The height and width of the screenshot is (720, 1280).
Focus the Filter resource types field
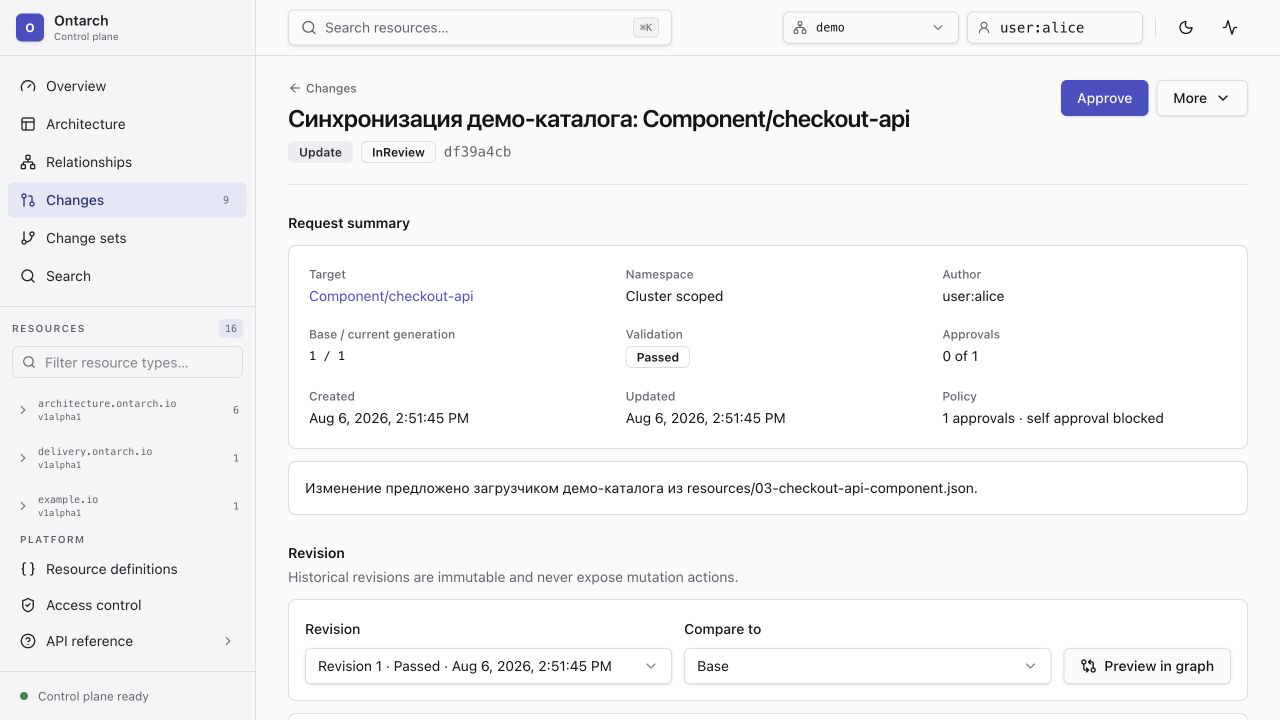127,362
